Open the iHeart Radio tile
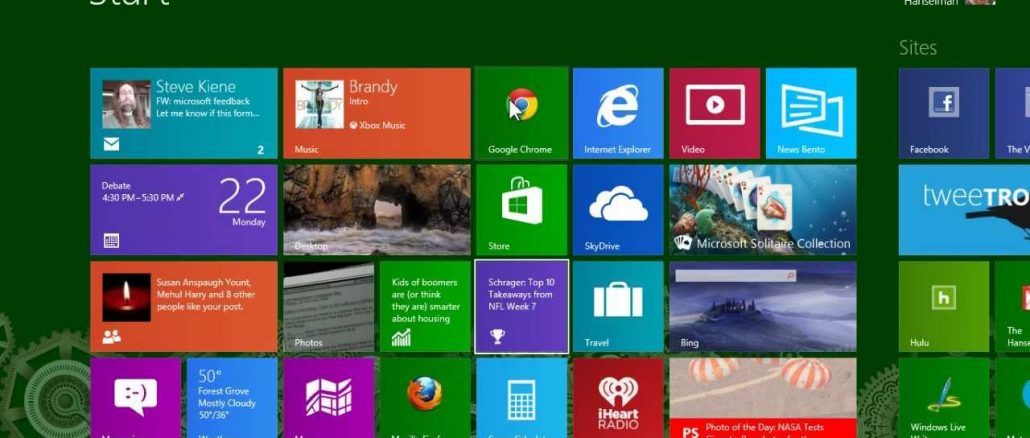The height and width of the screenshot is (438, 1030). [617, 397]
